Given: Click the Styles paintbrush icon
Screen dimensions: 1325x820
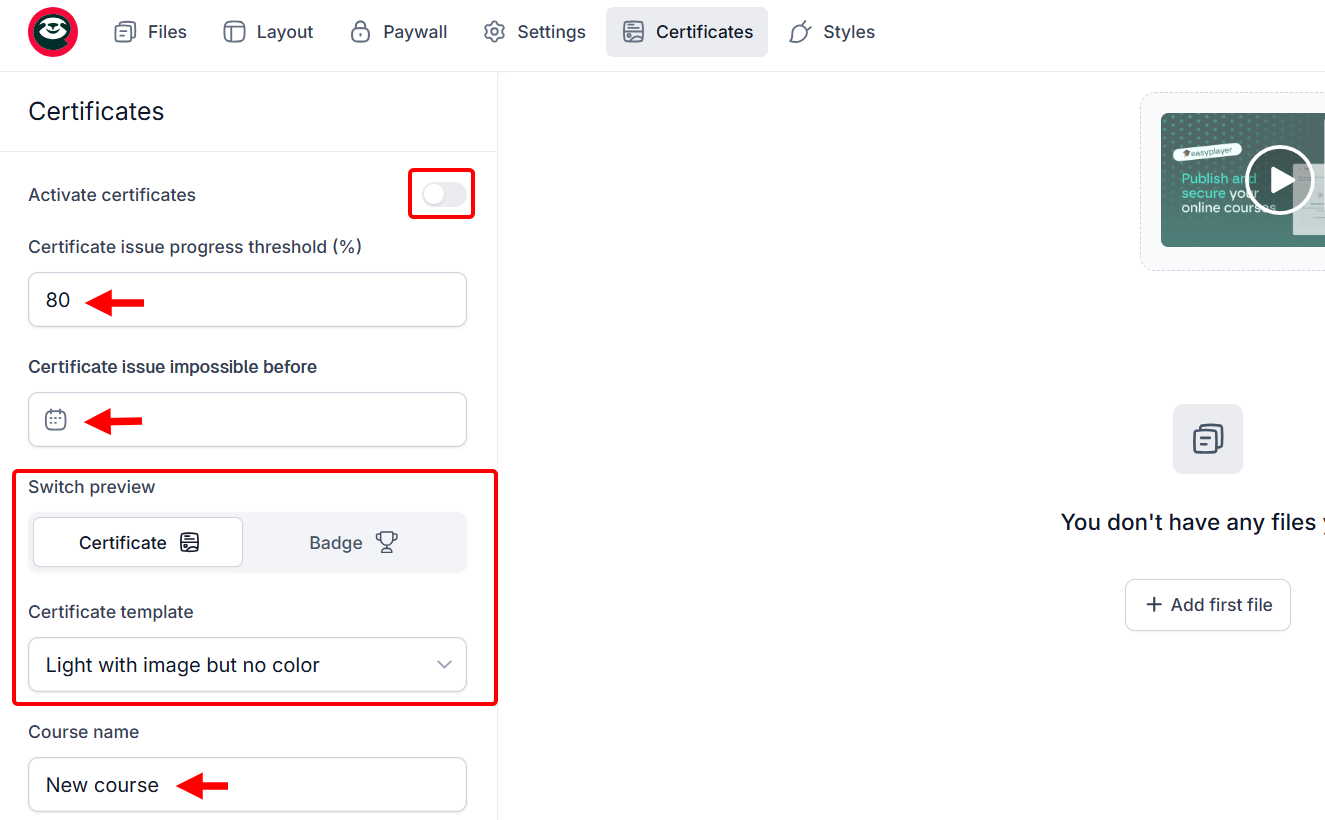Looking at the screenshot, I should pyautogui.click(x=799, y=31).
